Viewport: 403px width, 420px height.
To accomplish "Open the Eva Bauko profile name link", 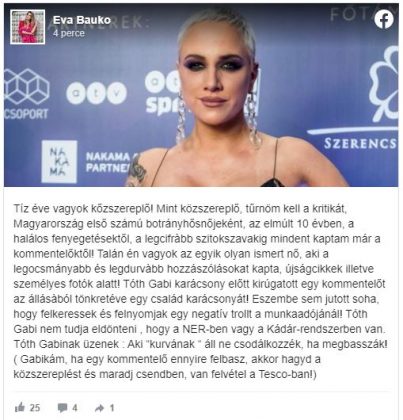I will click(82, 20).
